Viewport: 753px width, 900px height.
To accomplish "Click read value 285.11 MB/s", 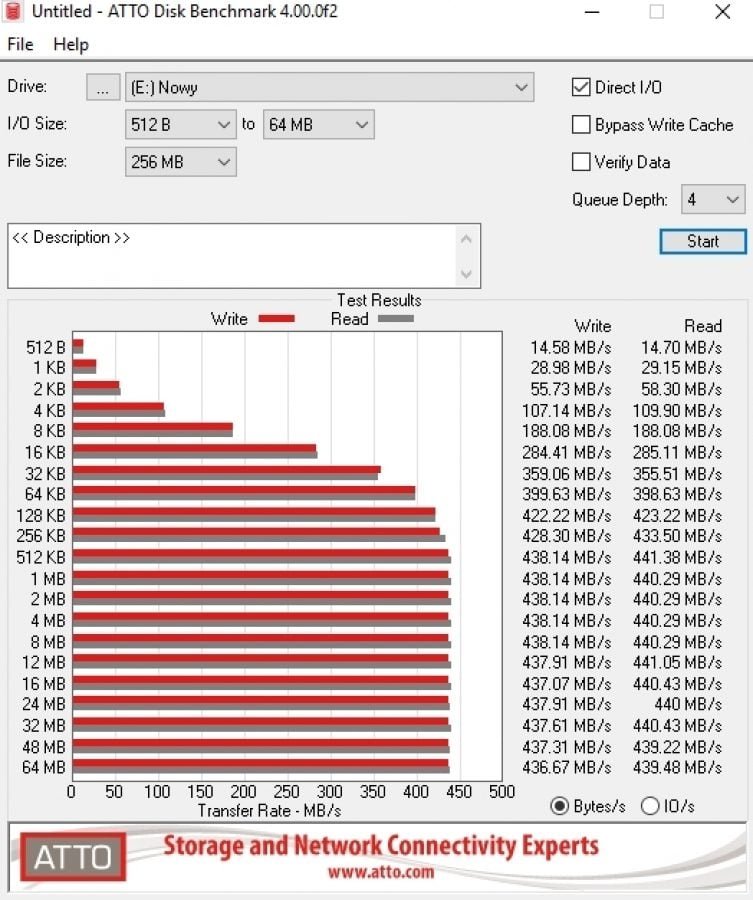I will 677,452.
